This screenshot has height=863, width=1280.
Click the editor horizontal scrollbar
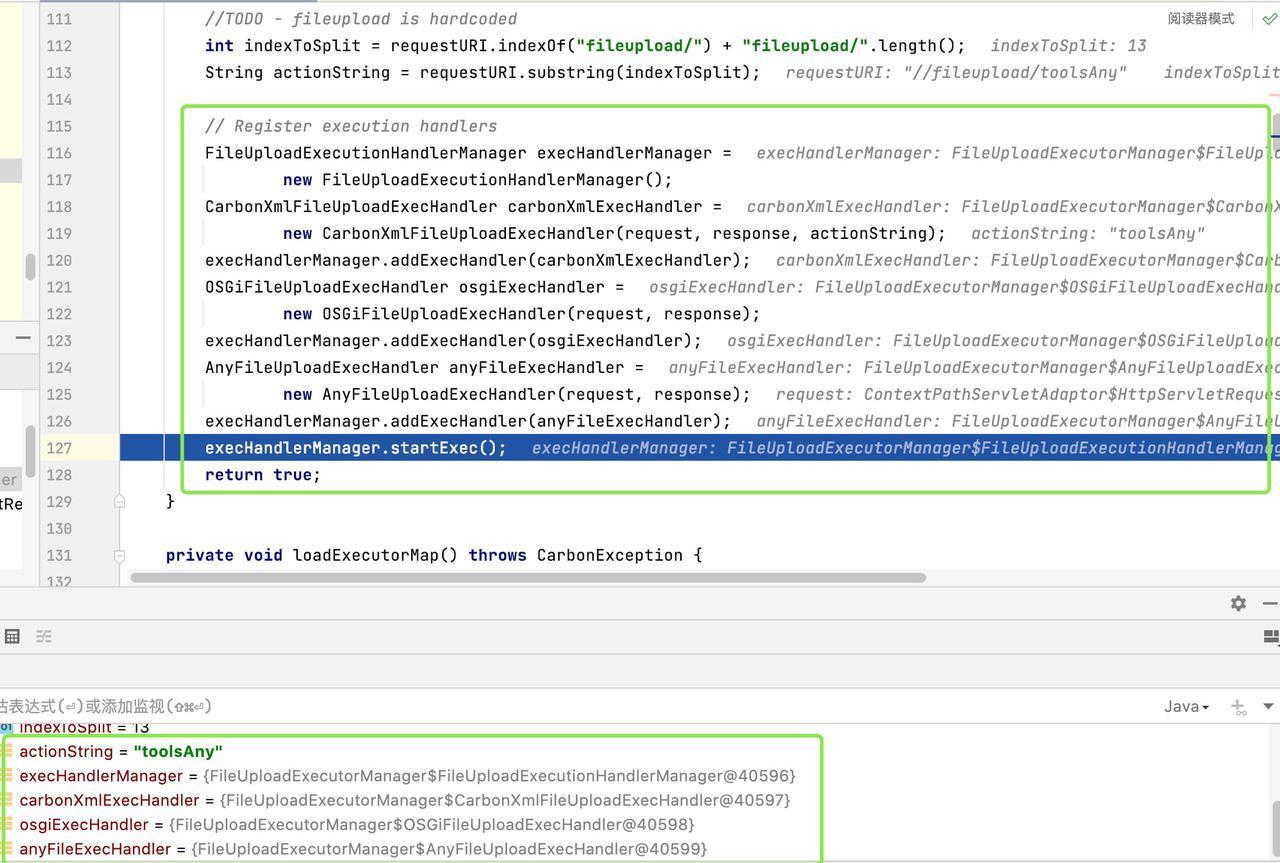(x=528, y=577)
